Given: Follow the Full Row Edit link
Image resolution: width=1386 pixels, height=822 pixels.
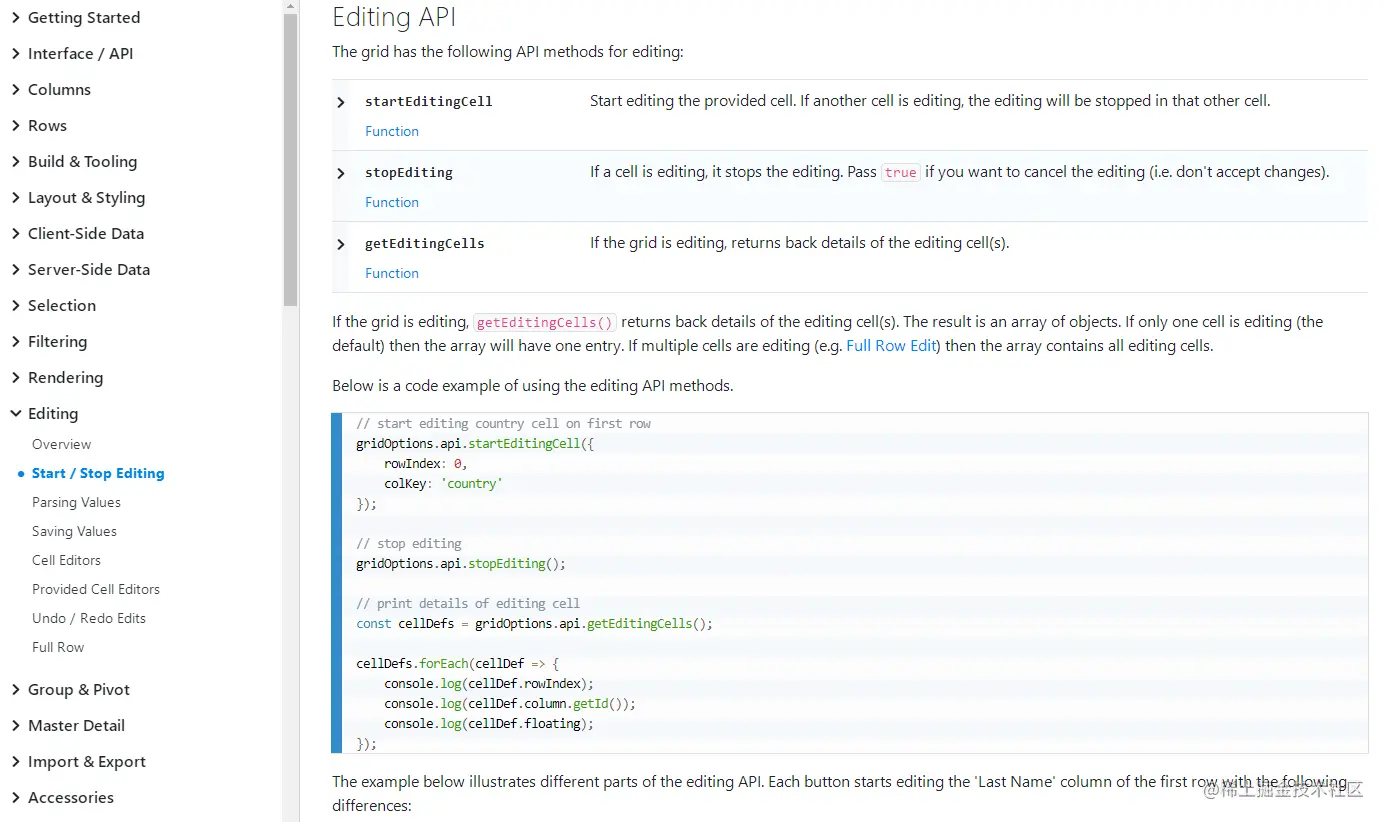Looking at the screenshot, I should point(891,346).
